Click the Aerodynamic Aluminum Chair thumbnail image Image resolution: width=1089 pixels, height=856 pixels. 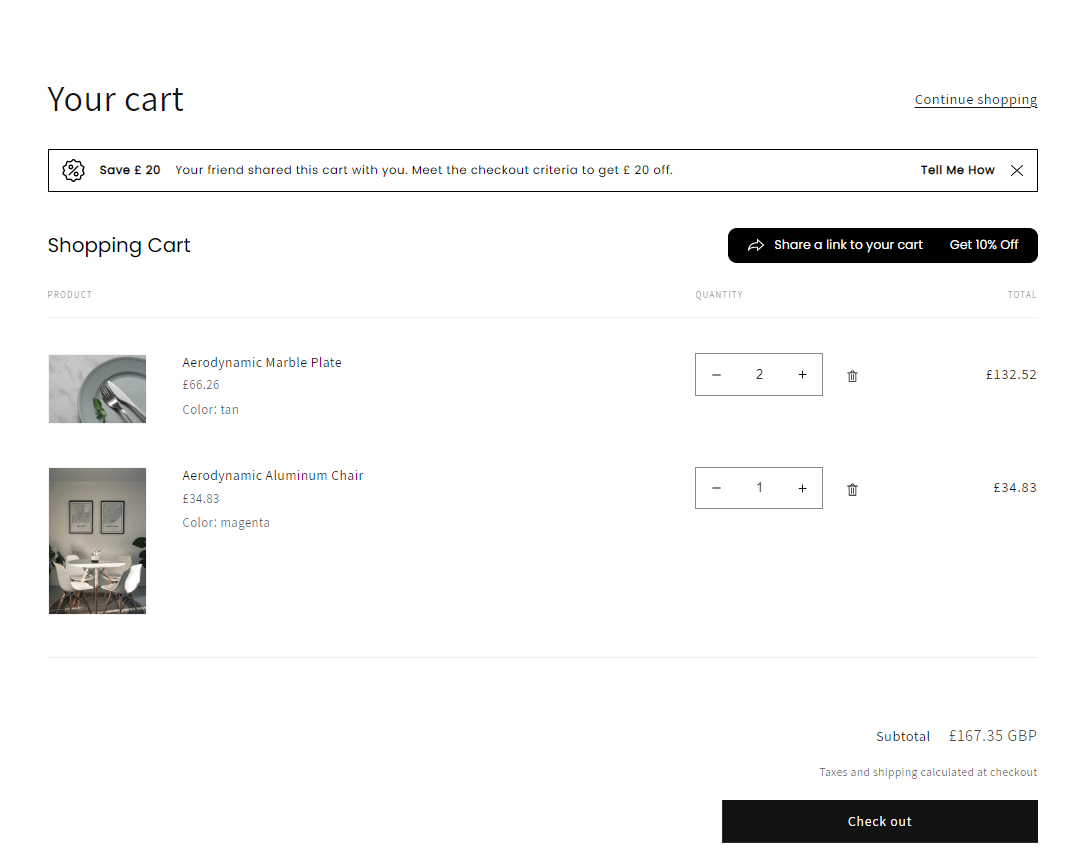(x=97, y=540)
